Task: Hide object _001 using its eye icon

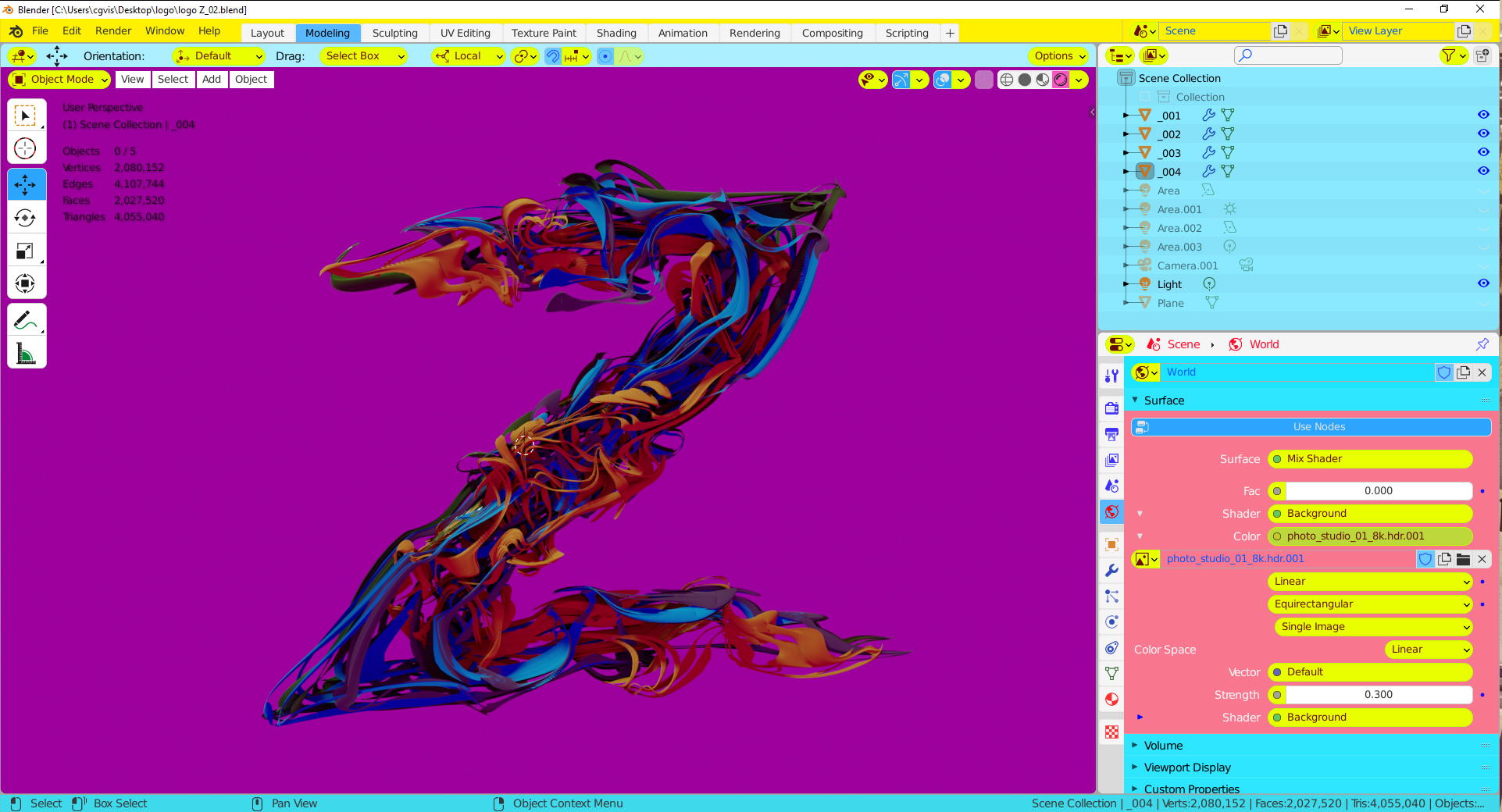Action: click(1483, 115)
